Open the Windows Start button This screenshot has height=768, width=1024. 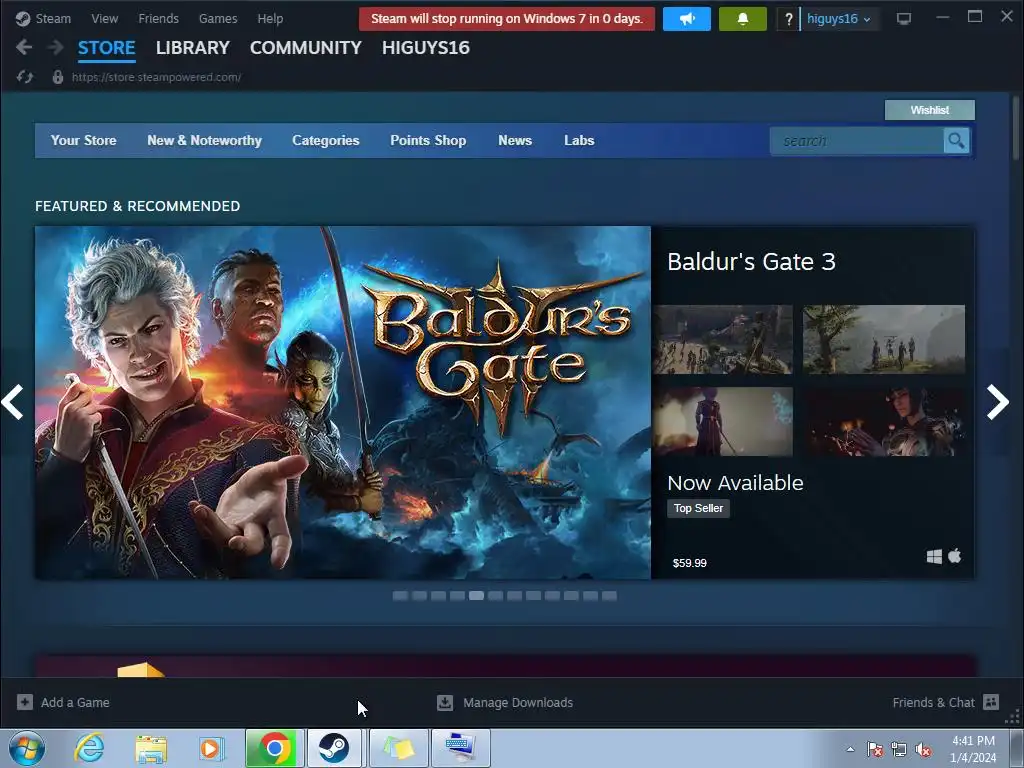coord(27,748)
